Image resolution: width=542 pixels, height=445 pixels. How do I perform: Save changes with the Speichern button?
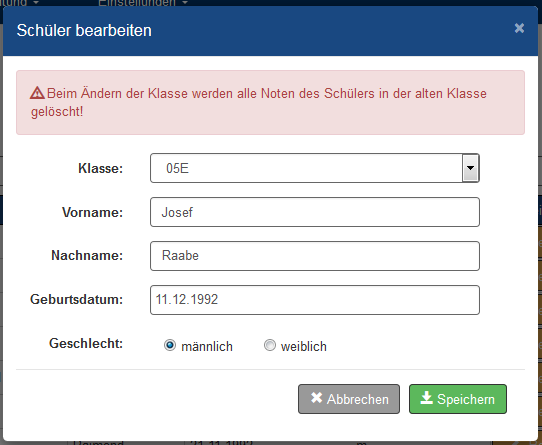pos(458,399)
